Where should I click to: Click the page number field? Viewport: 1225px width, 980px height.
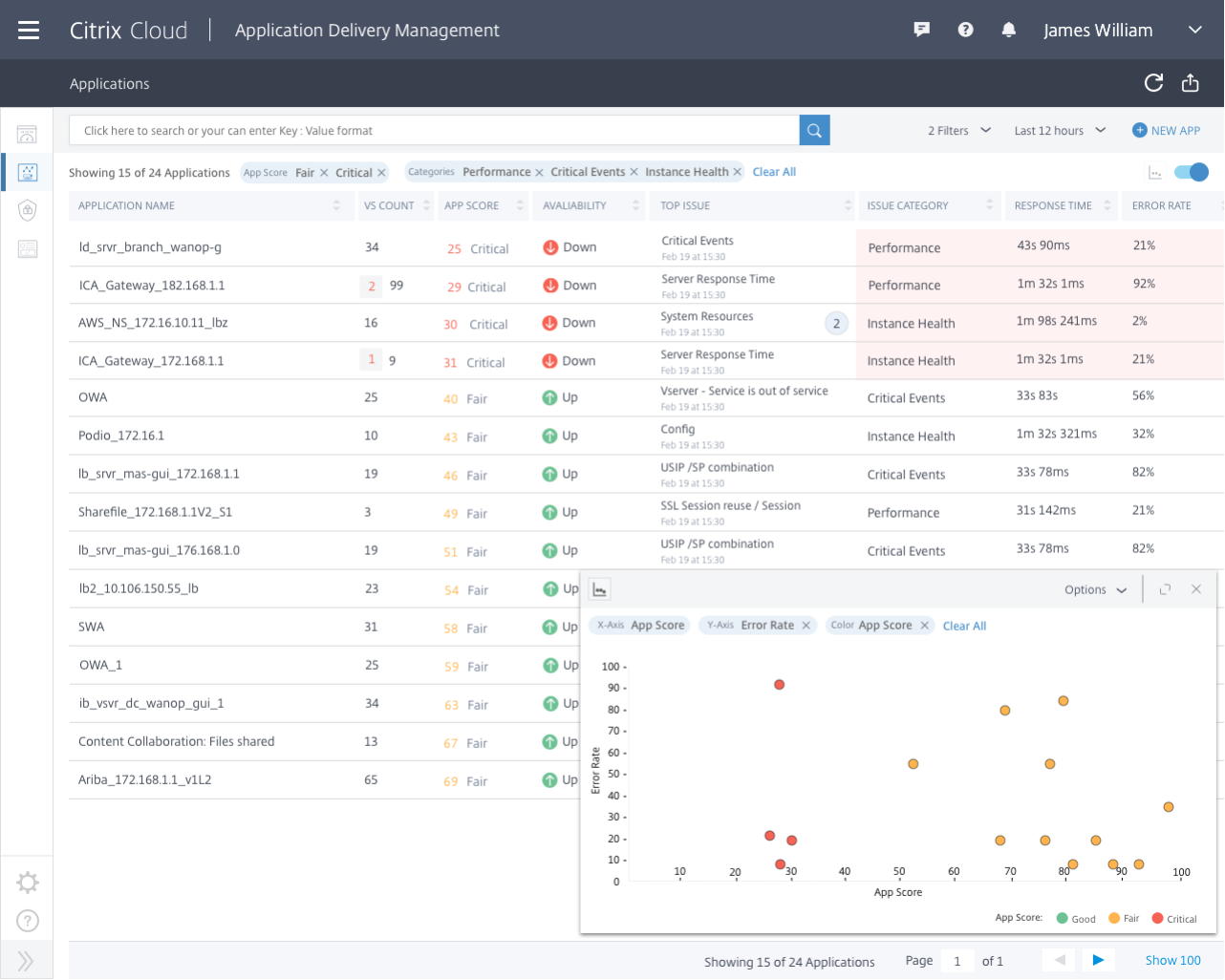tap(957, 961)
